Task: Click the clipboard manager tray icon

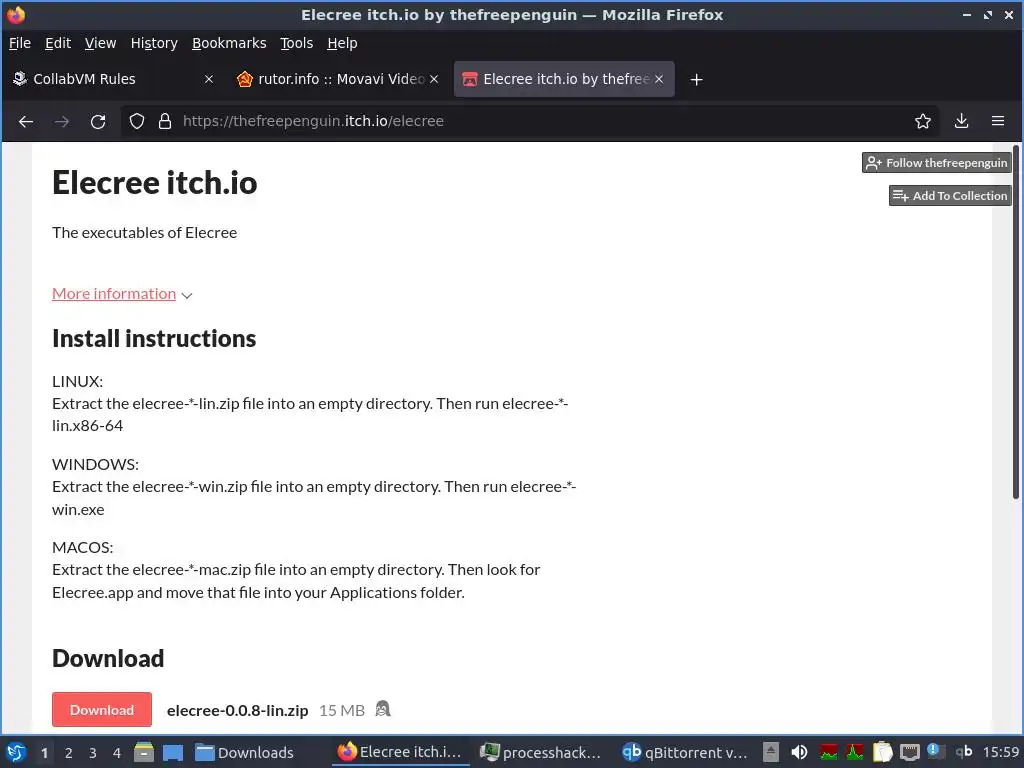Action: coord(882,752)
